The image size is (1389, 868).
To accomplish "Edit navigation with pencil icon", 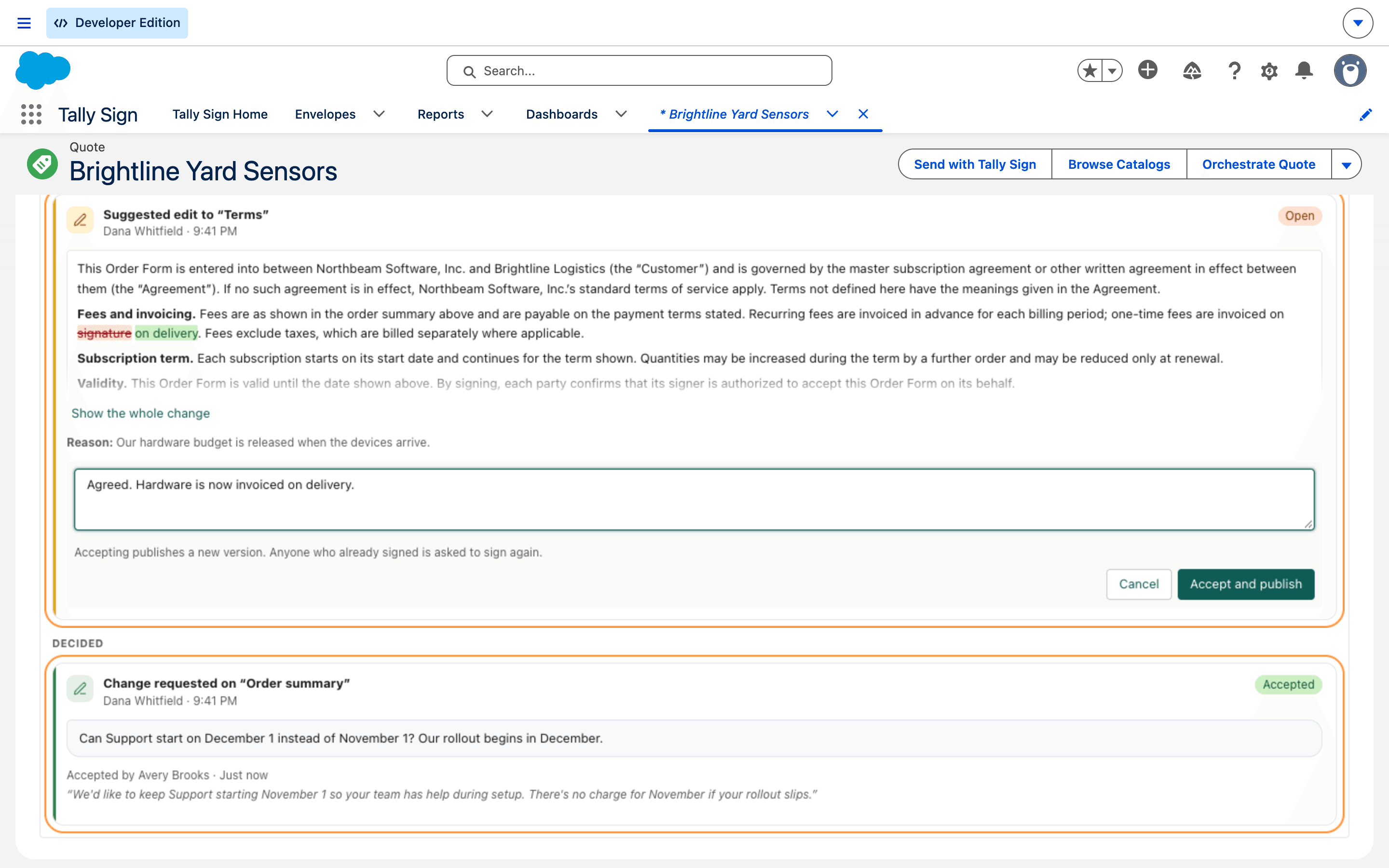I will (1365, 115).
